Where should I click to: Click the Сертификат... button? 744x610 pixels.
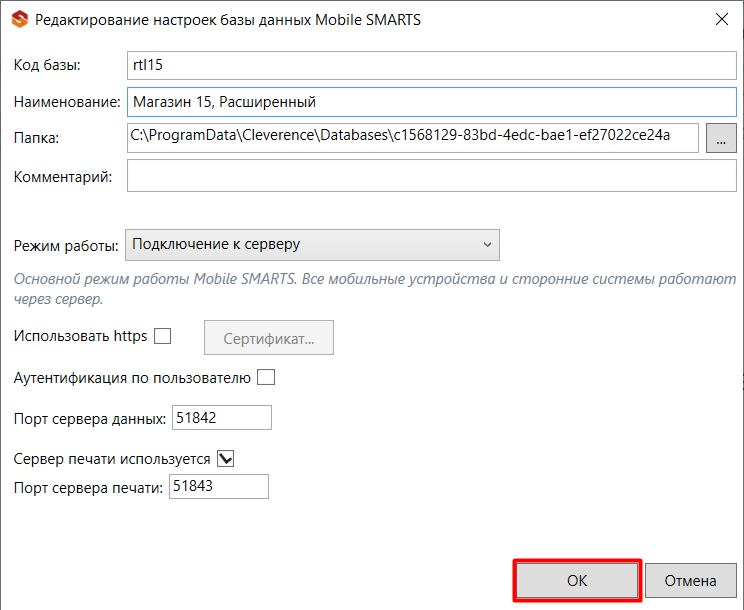(269, 338)
